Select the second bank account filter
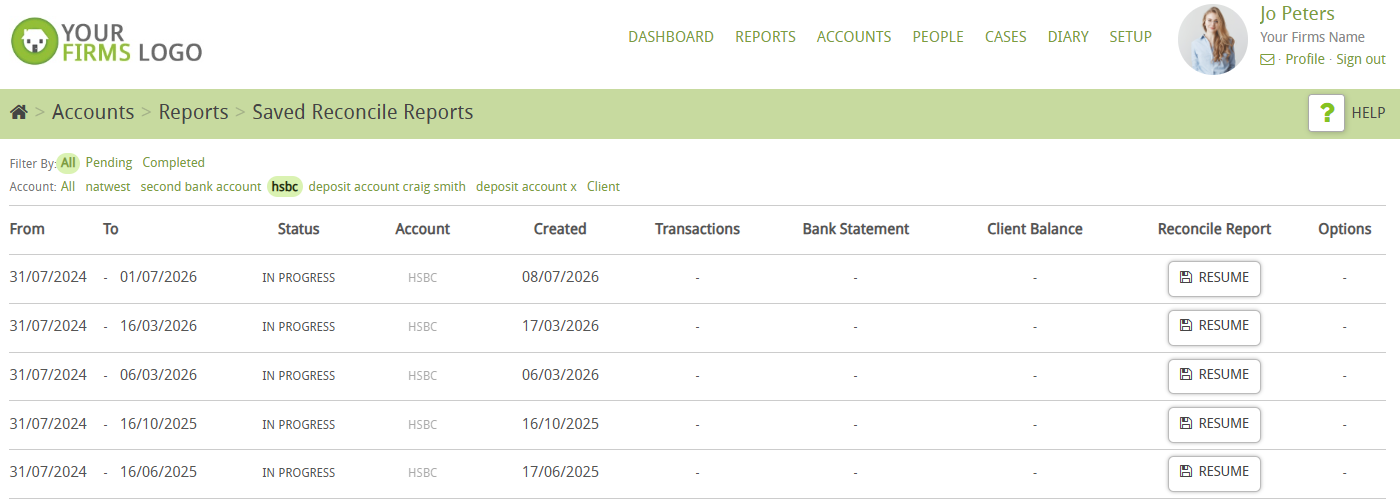1400x499 pixels. (x=201, y=186)
